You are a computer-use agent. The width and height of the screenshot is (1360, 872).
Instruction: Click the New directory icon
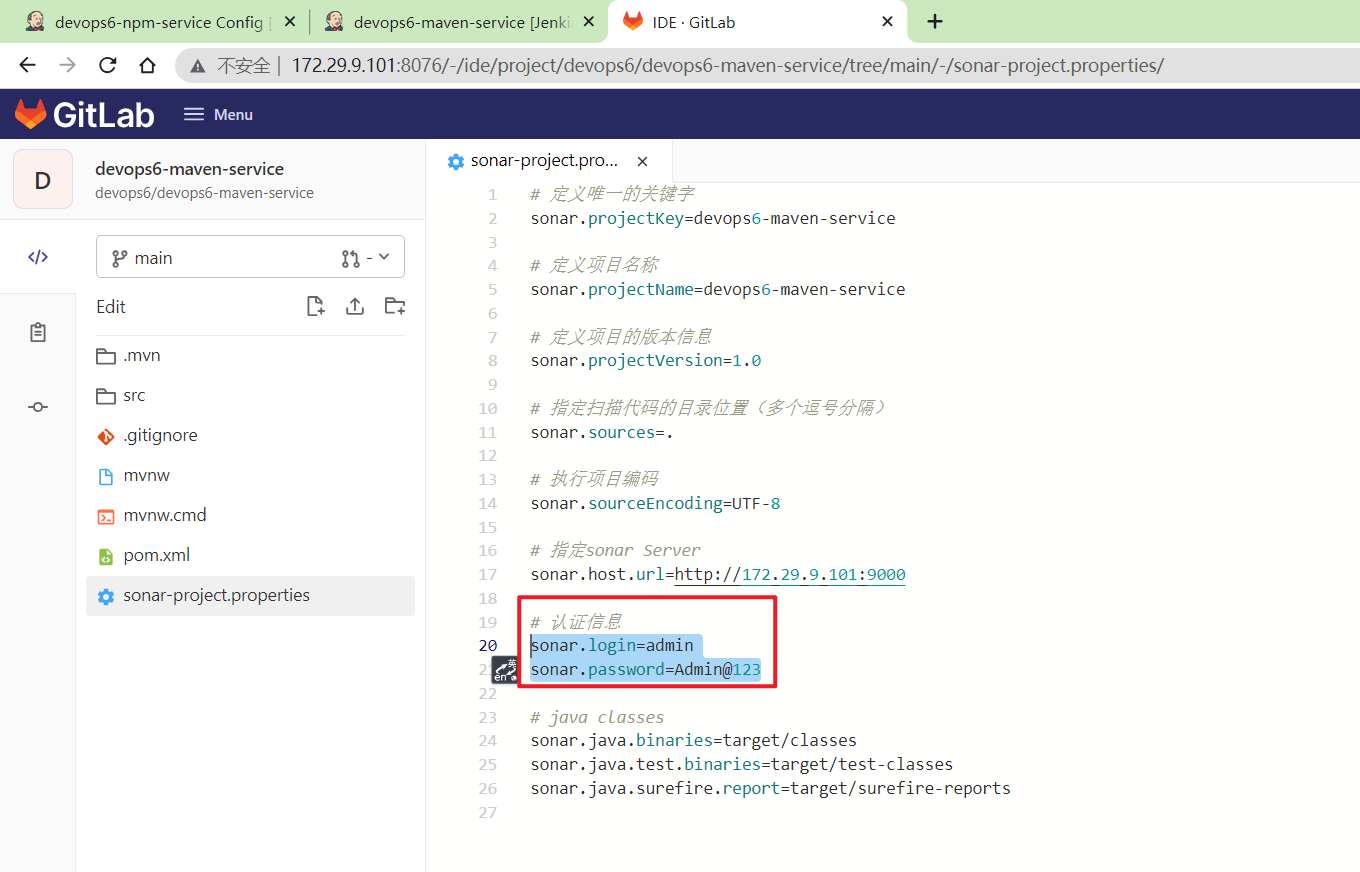coord(395,306)
